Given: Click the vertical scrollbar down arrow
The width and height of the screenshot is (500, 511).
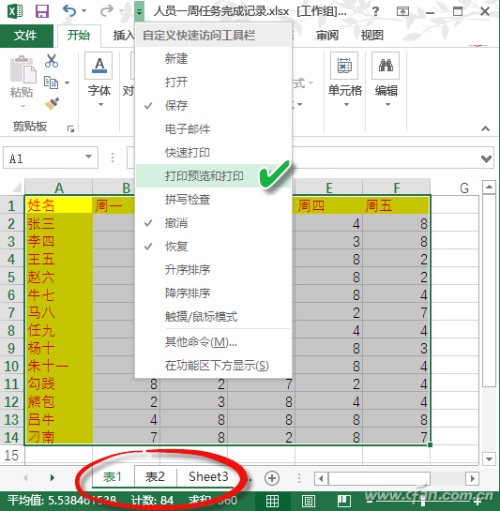Looking at the screenshot, I should (489, 459).
